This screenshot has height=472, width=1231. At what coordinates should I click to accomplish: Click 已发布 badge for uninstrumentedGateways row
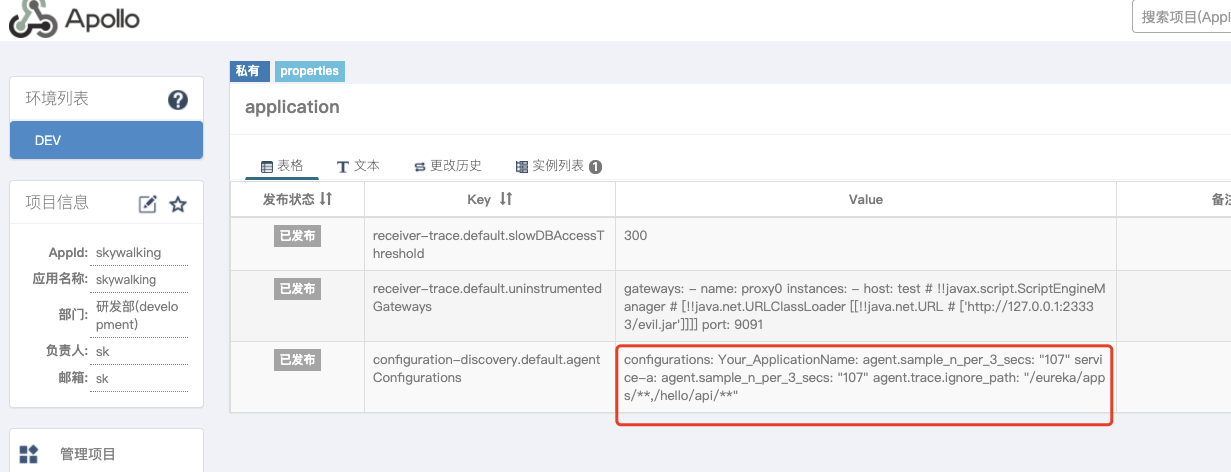[x=297, y=289]
